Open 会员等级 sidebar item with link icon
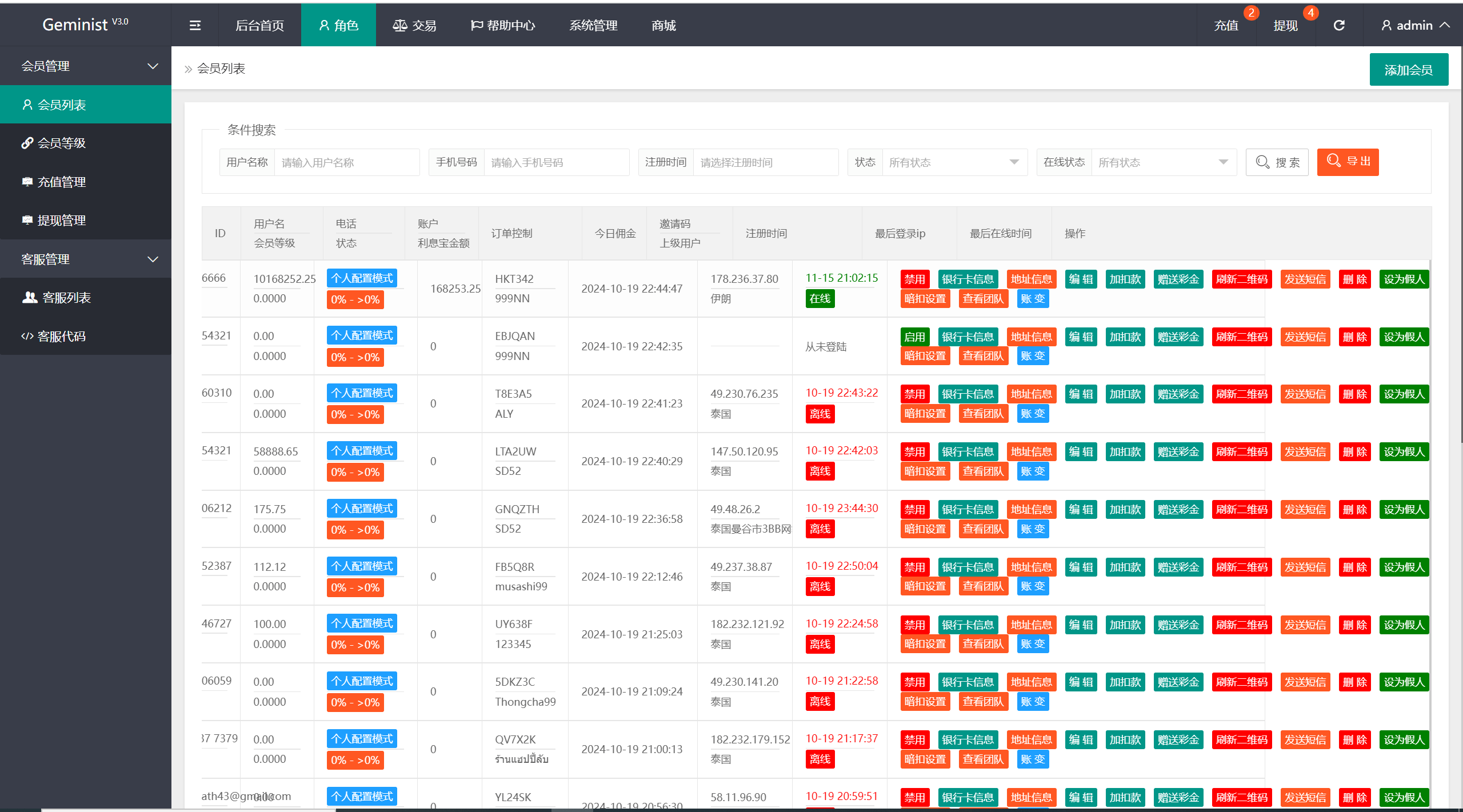Viewport: 1463px width, 812px height. coord(61,143)
